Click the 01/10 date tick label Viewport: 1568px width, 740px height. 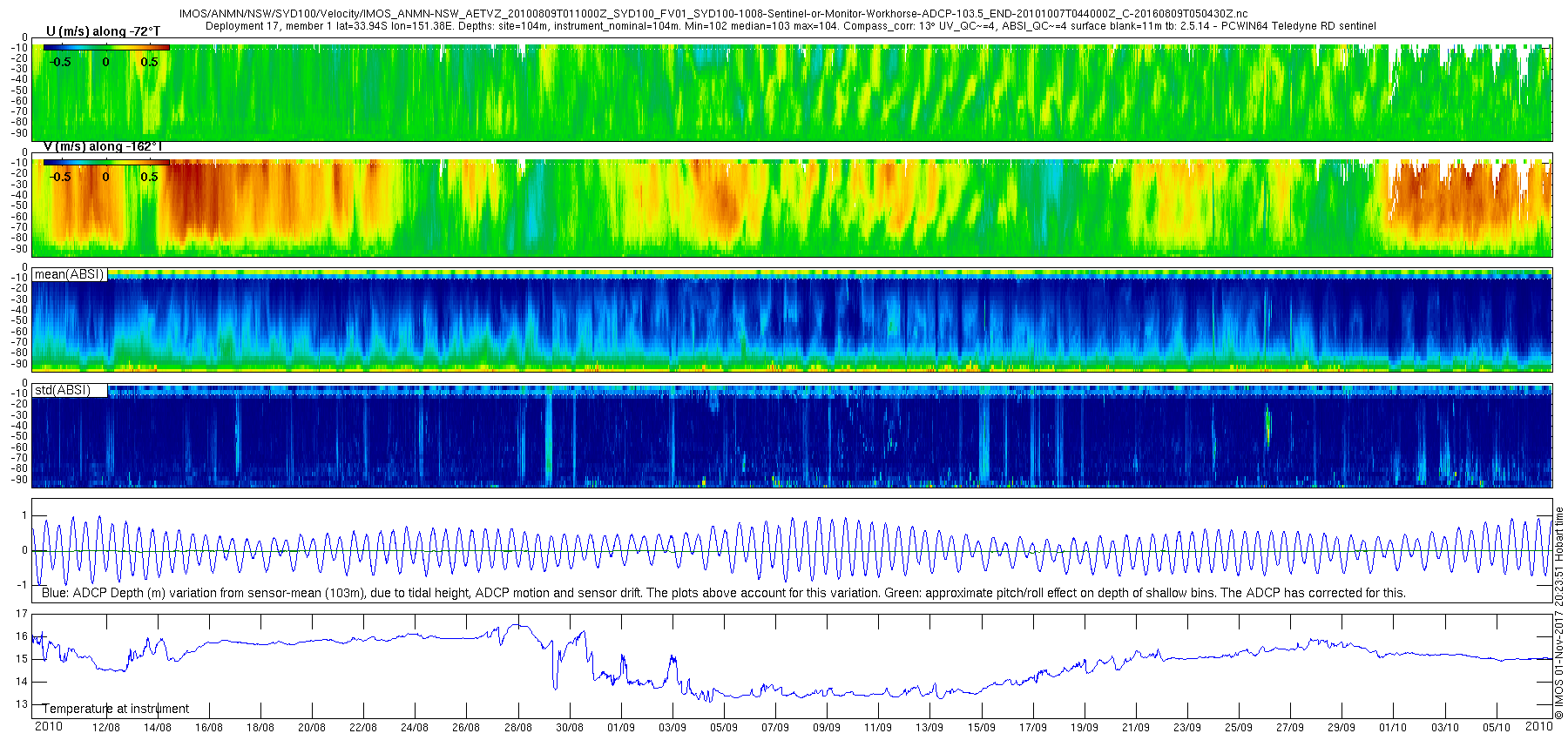point(1393,728)
